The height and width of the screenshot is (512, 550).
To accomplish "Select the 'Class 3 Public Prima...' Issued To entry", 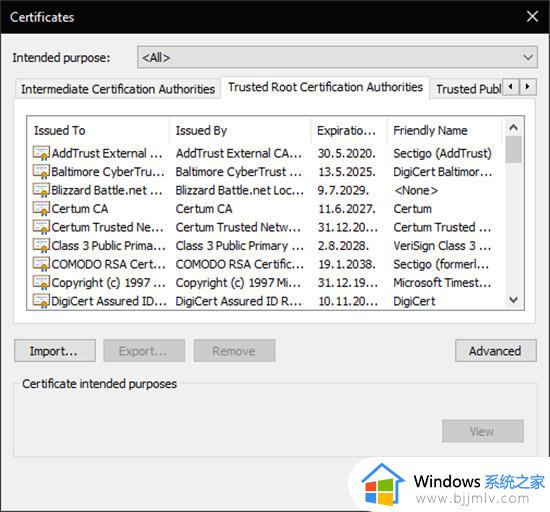I will tap(109, 246).
